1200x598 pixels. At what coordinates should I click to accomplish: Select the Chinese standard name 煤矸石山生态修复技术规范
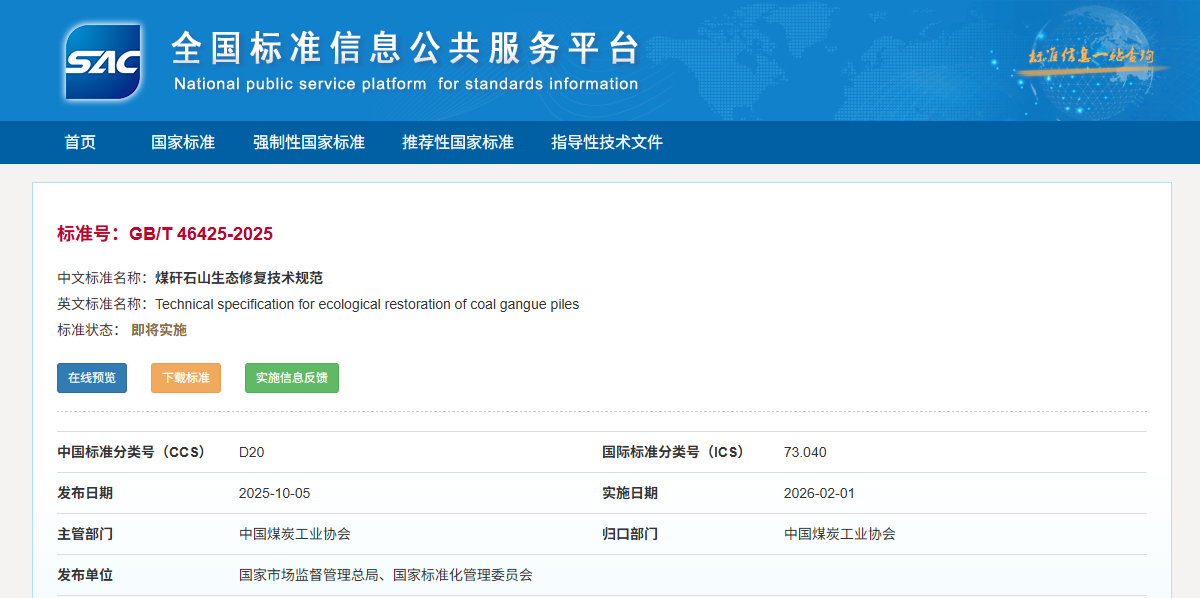pyautogui.click(x=239, y=278)
